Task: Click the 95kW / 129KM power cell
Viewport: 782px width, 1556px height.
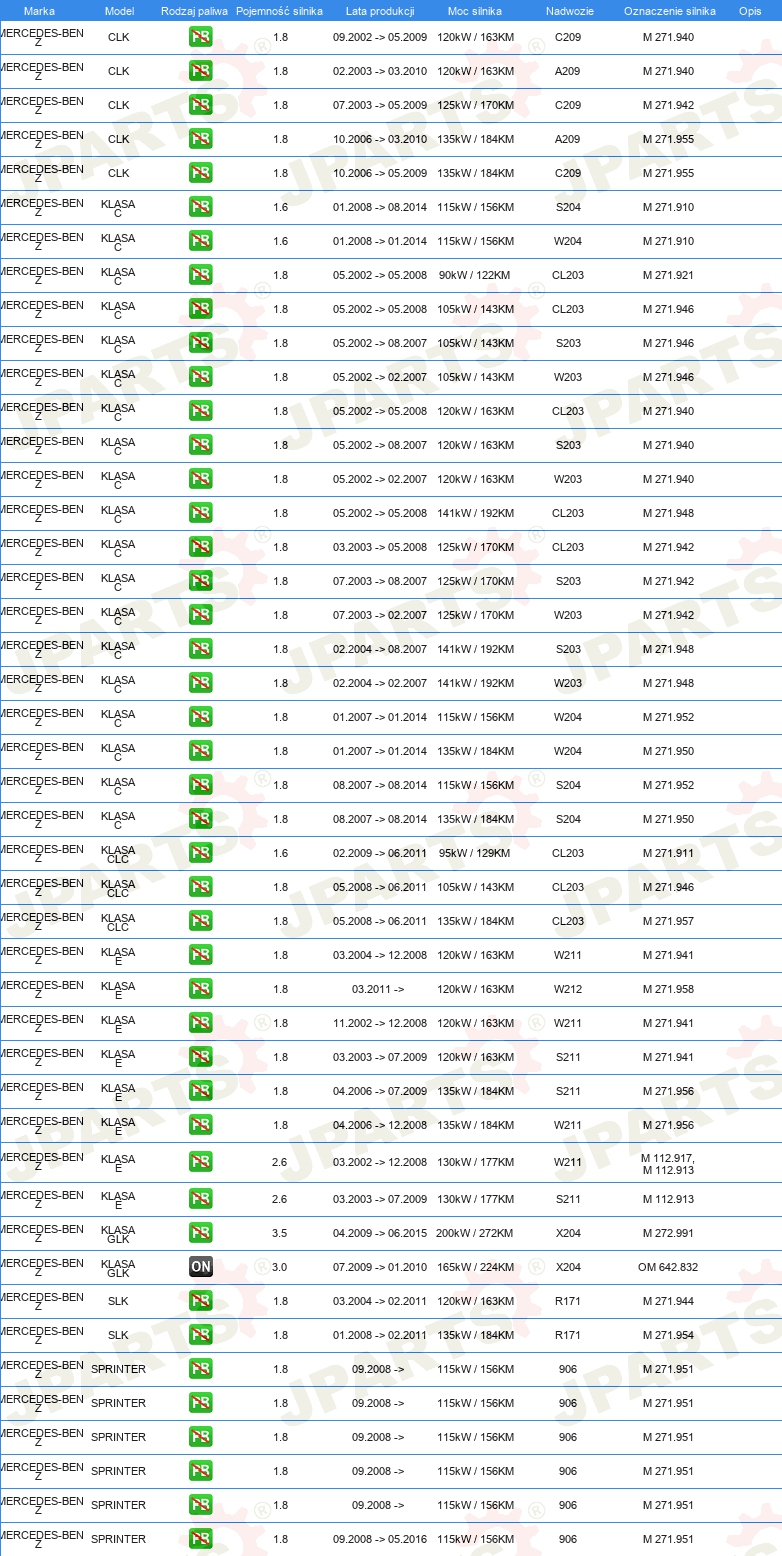Action: pos(475,853)
